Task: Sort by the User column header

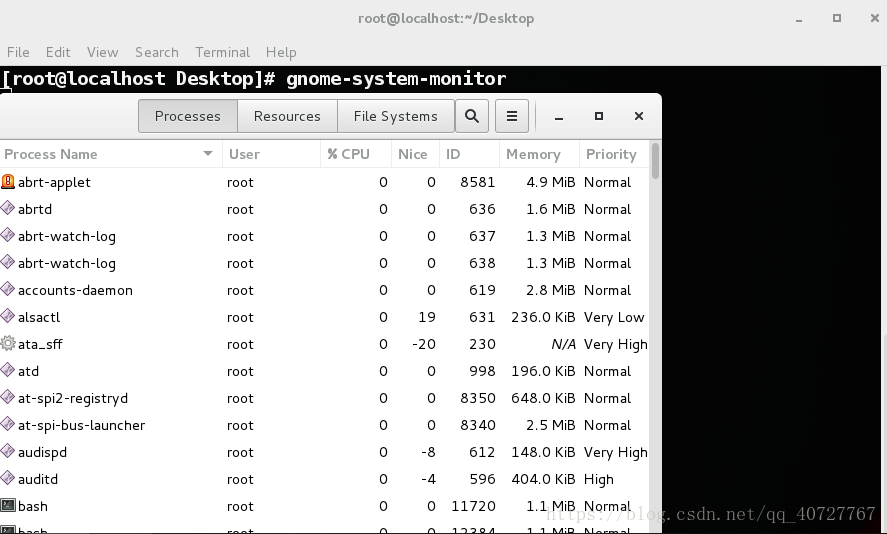Action: [x=272, y=154]
